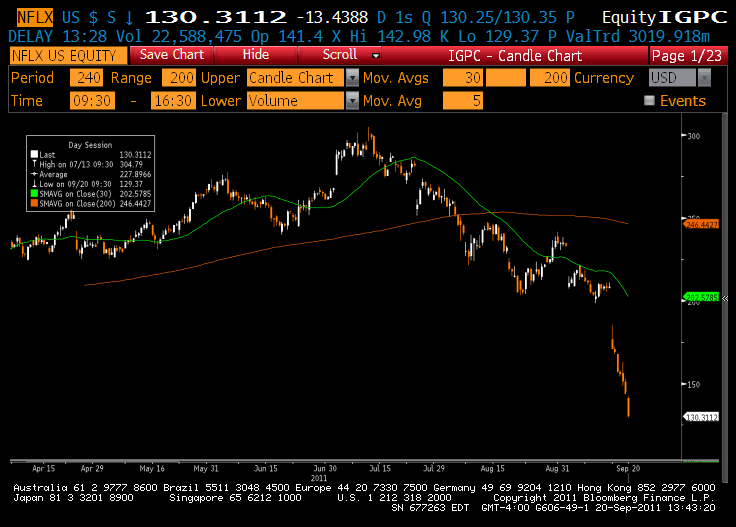Click the green SMAVG(30) legend swatch
Screen dimensions: 736x527
pyautogui.click(x=34, y=194)
